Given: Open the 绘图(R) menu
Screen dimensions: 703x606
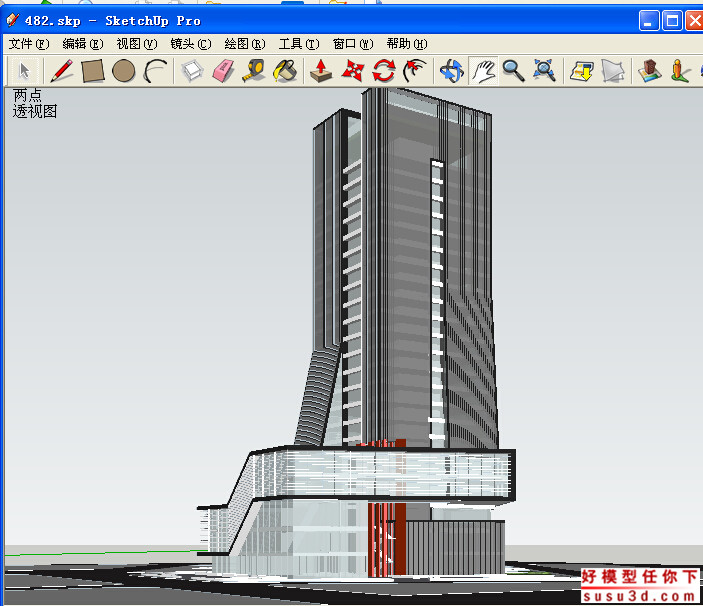Looking at the screenshot, I should point(245,44).
